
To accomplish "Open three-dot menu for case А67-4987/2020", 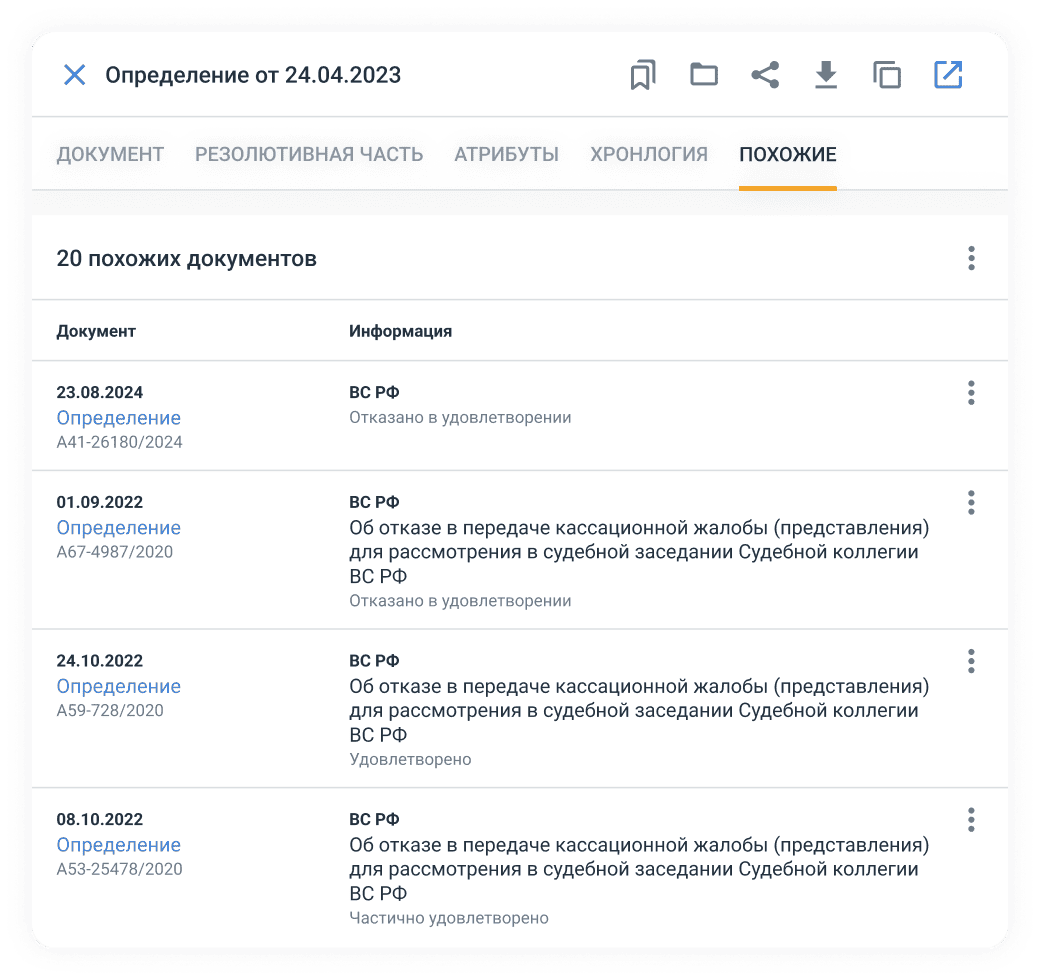I will point(971,502).
